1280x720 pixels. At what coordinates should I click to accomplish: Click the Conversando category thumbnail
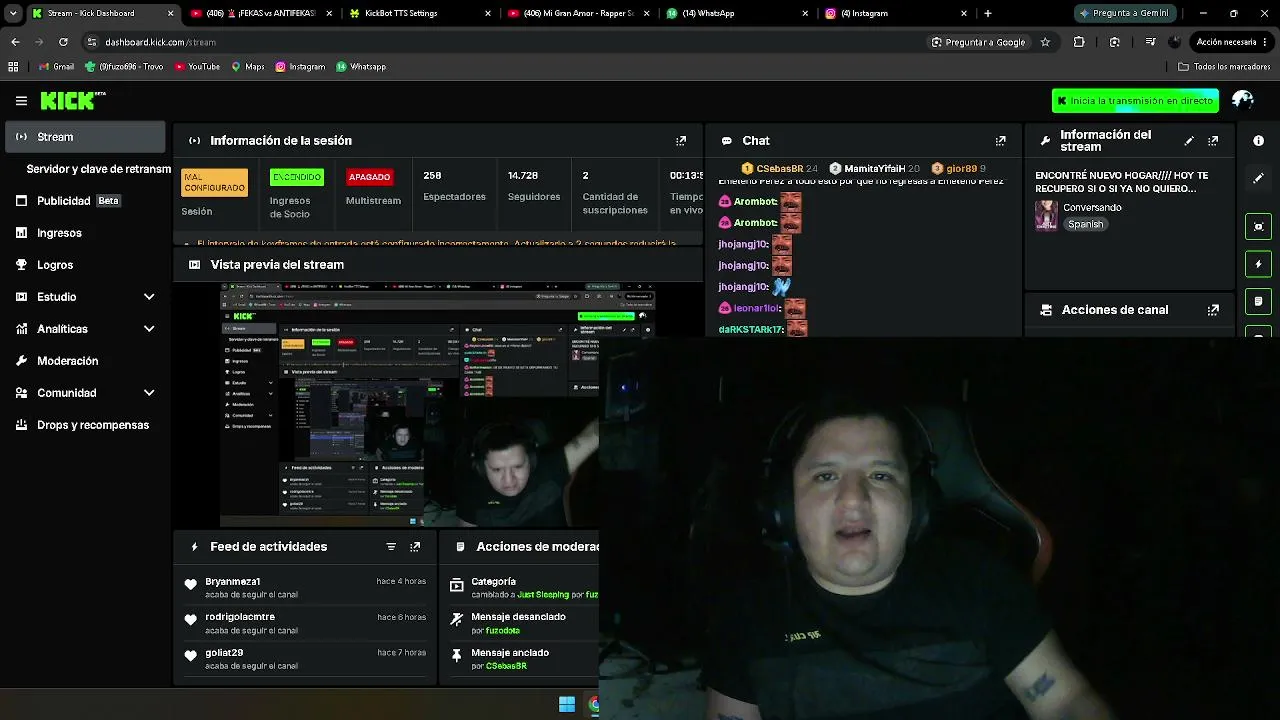(1046, 216)
